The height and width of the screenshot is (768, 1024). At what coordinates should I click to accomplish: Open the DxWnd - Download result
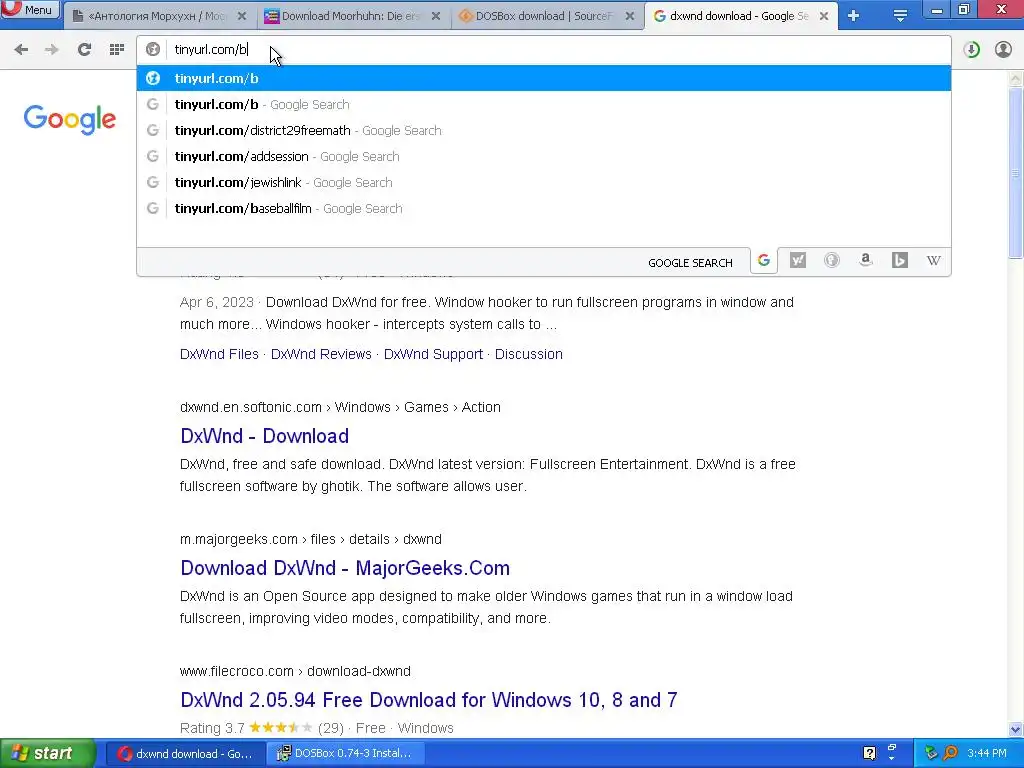tap(264, 436)
